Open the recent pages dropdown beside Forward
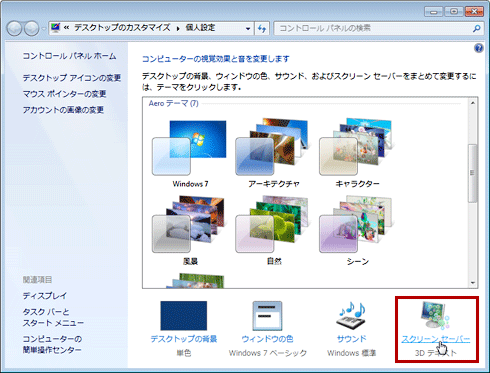The width and height of the screenshot is (490, 373). [44, 29]
